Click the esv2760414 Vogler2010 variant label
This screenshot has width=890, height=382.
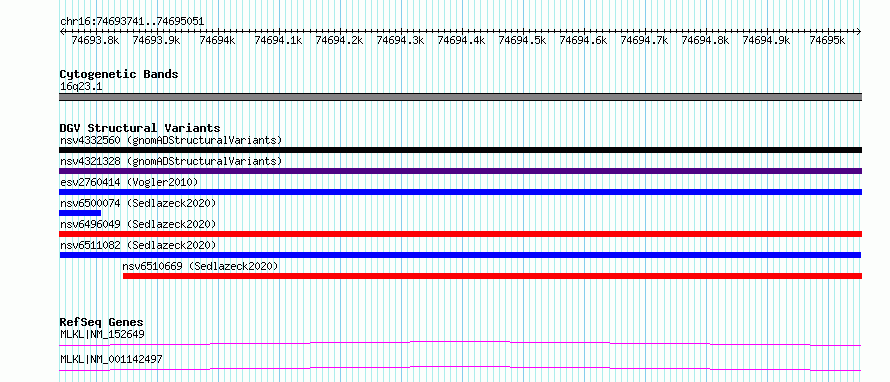(129, 182)
